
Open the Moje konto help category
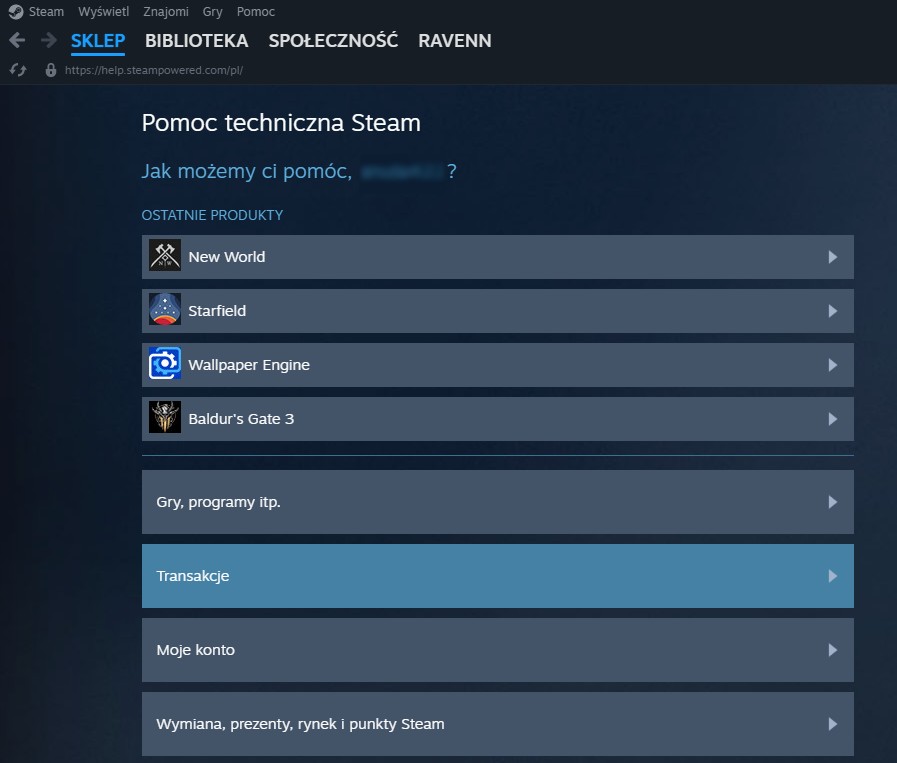tap(498, 650)
